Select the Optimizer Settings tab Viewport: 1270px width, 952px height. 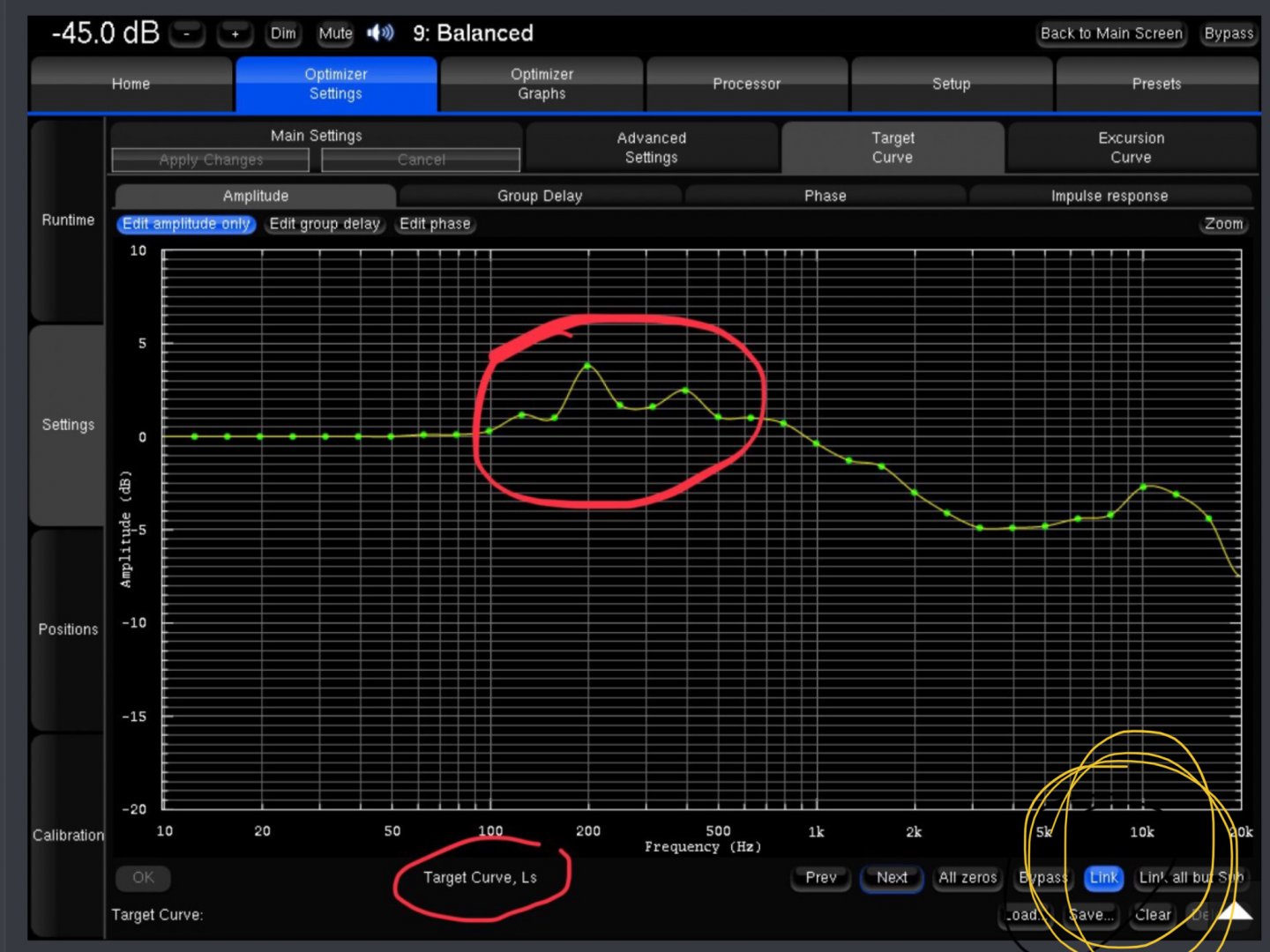pos(336,84)
